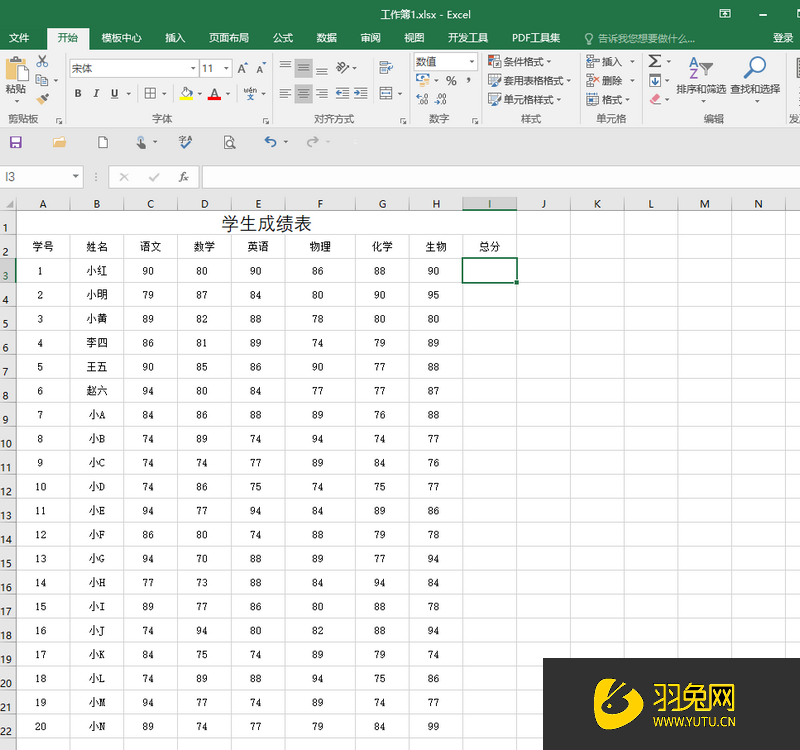Switch to the 页面布局 tab
The image size is (800, 750).
tap(229, 38)
